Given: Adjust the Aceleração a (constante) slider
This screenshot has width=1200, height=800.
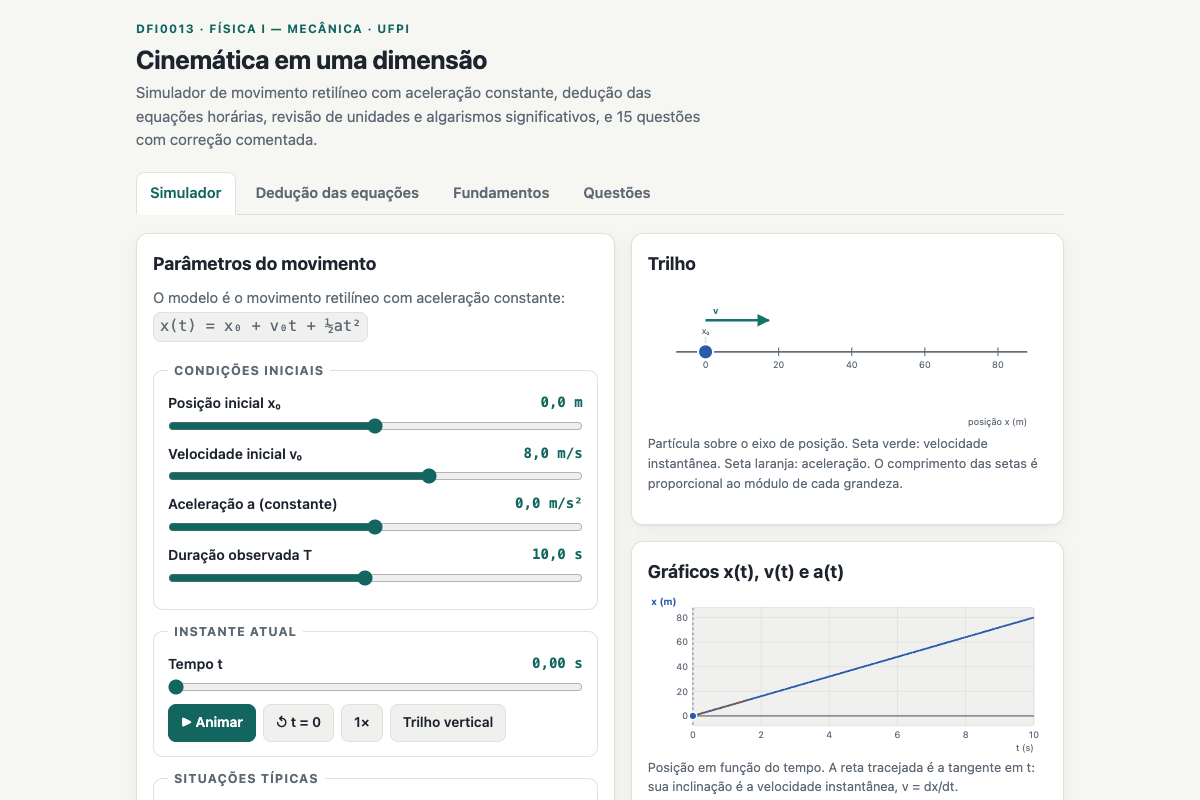Looking at the screenshot, I should pos(375,527).
